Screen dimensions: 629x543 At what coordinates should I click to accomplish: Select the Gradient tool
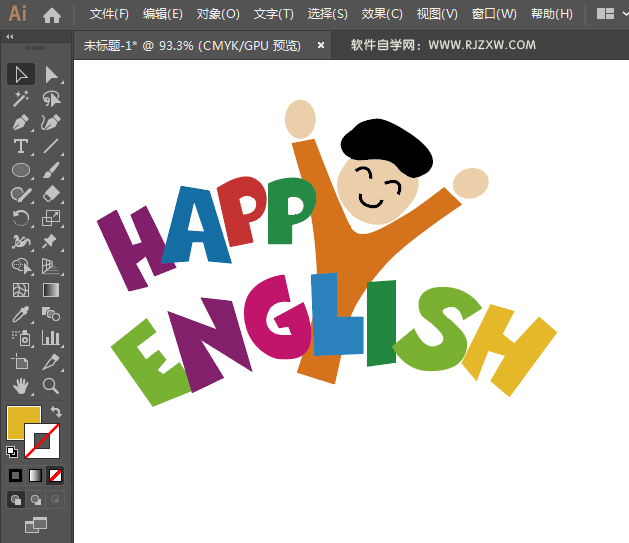(x=51, y=290)
